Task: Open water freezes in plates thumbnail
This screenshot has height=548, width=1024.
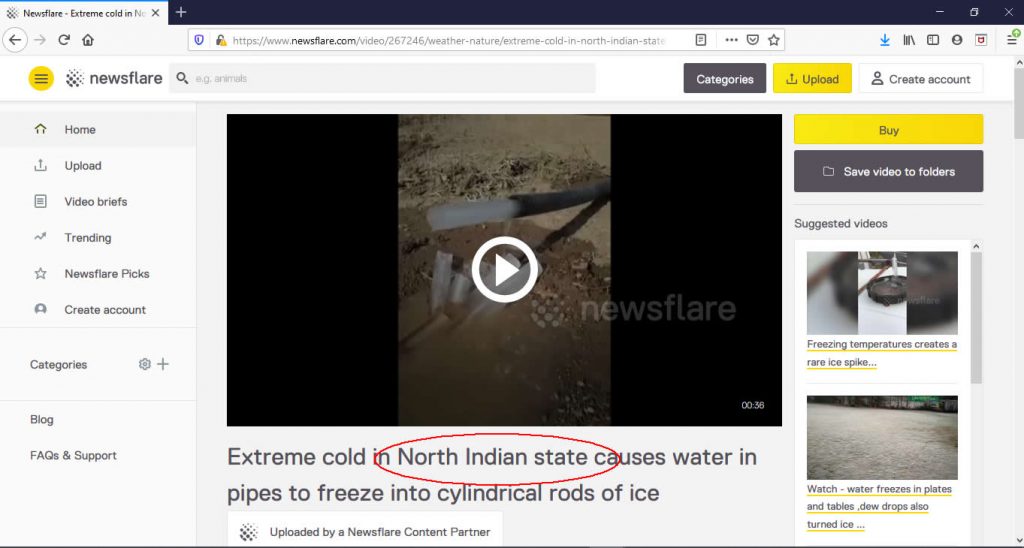Action: pyautogui.click(x=882, y=438)
